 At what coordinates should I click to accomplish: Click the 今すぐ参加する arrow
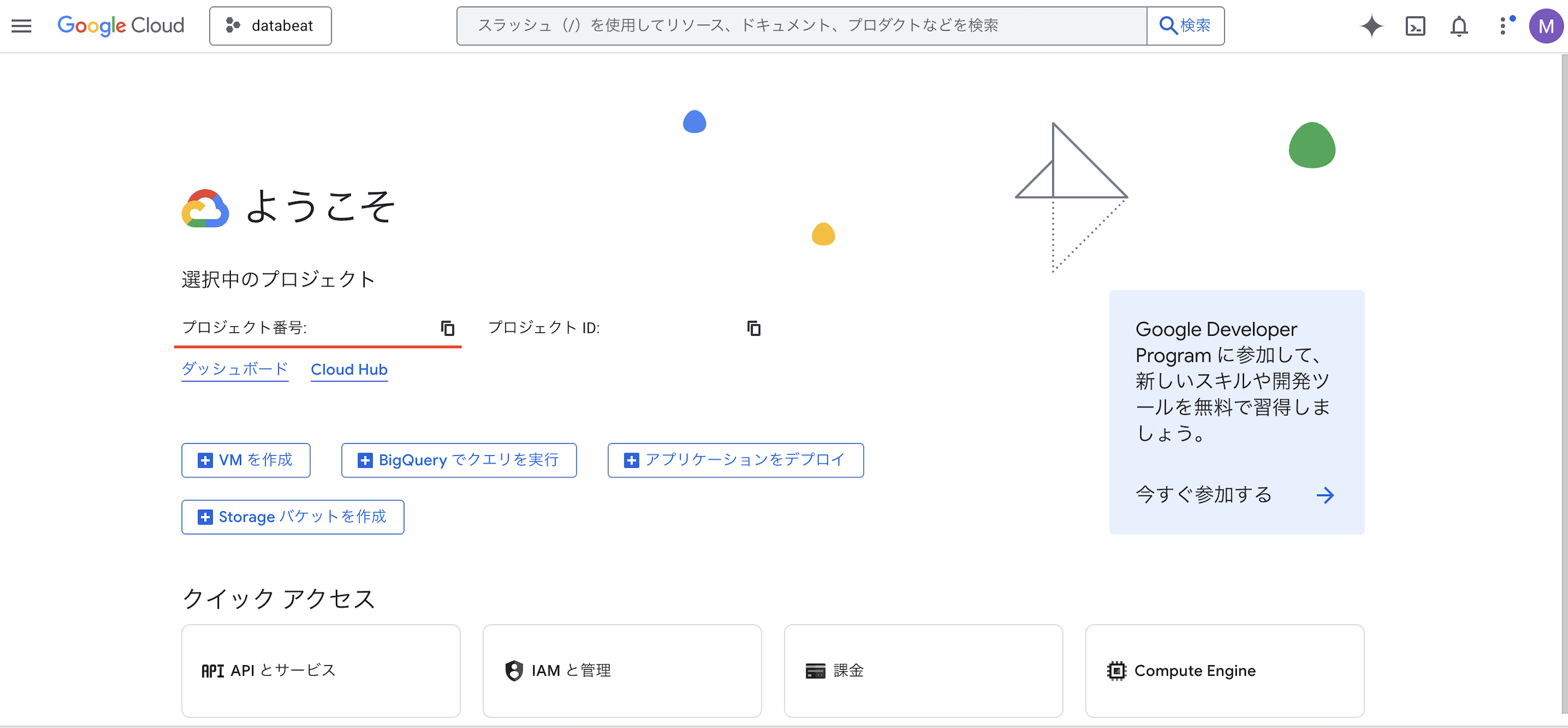[1324, 495]
